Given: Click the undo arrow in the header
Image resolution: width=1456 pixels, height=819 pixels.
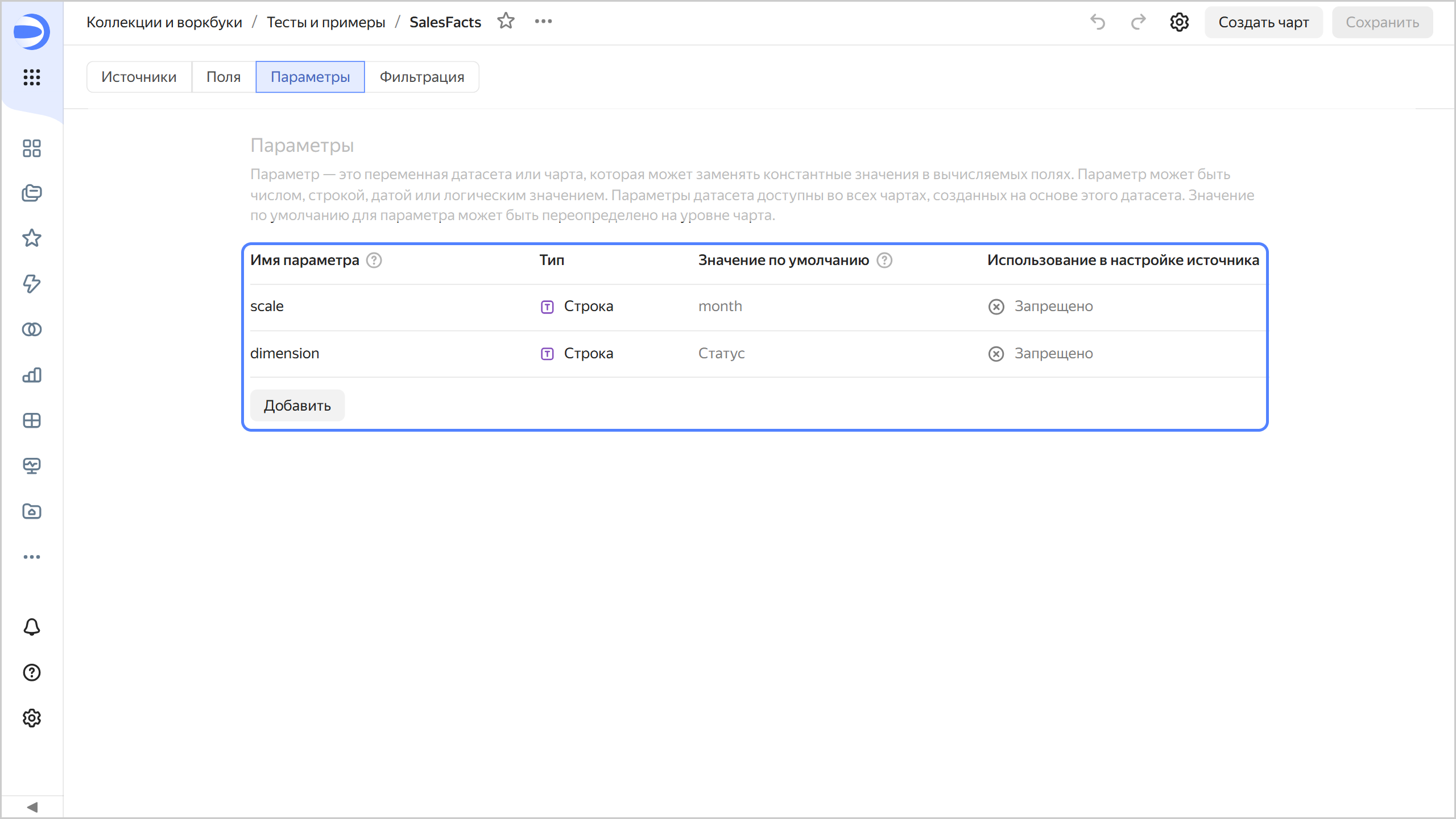Looking at the screenshot, I should (1097, 22).
